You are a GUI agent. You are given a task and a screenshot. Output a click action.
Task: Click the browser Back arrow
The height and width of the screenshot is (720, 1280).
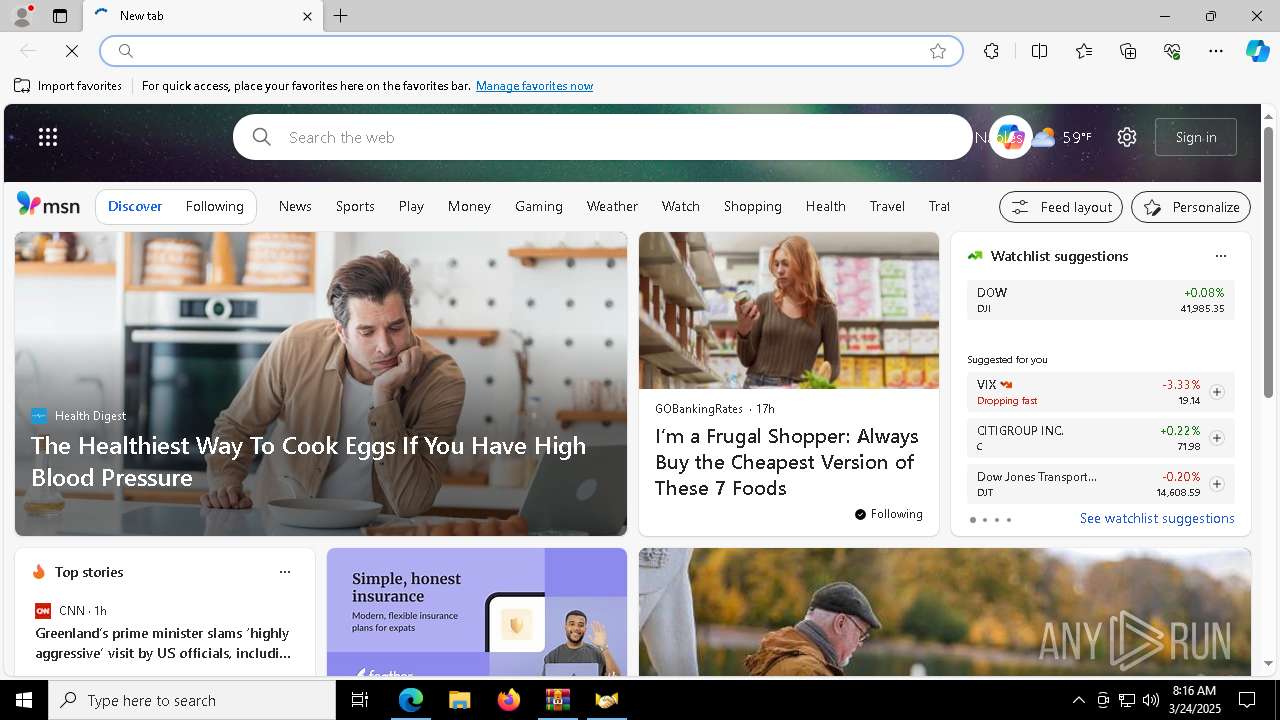(x=28, y=51)
